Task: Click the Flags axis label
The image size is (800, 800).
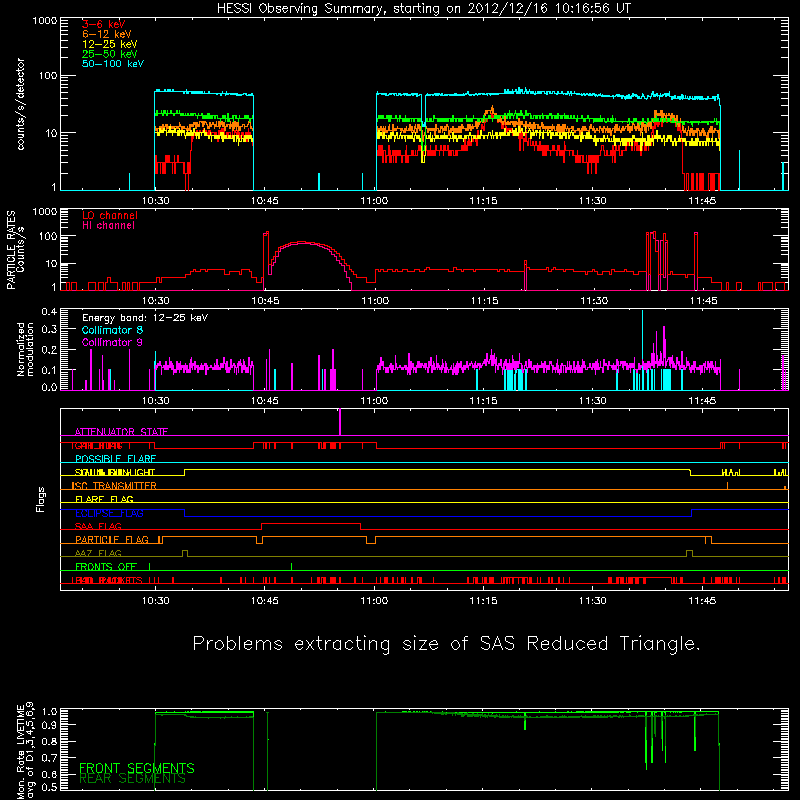Action: pyautogui.click(x=41, y=500)
